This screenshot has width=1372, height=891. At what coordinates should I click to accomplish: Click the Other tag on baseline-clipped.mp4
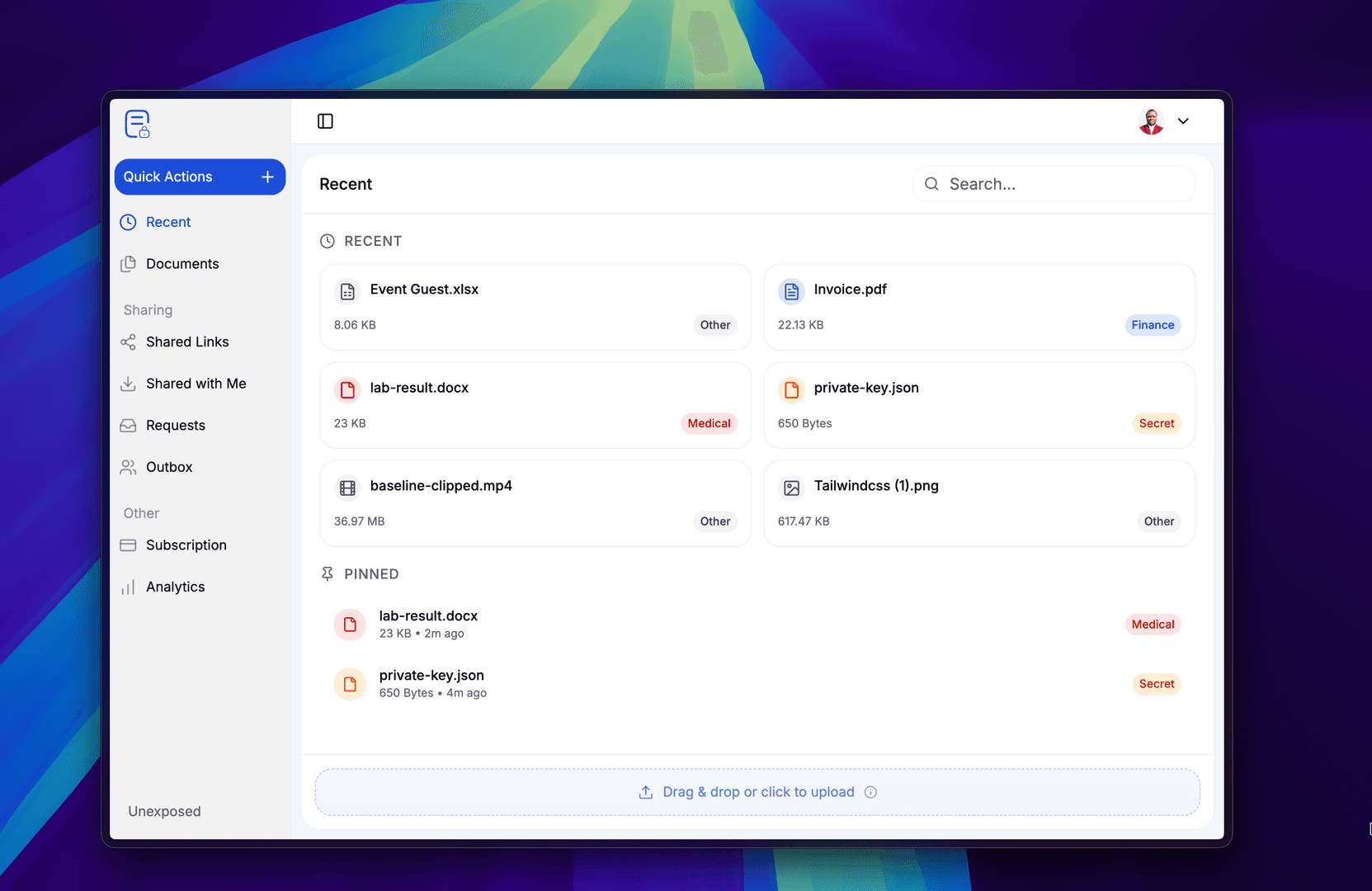715,521
